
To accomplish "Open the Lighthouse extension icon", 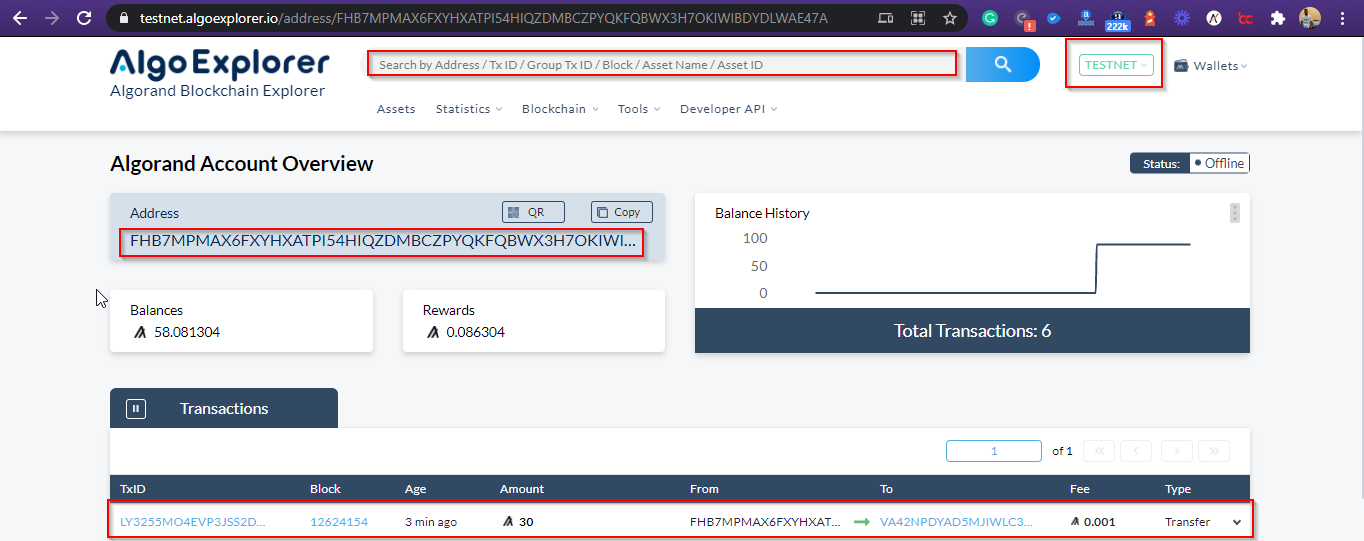I will [x=1149, y=18].
